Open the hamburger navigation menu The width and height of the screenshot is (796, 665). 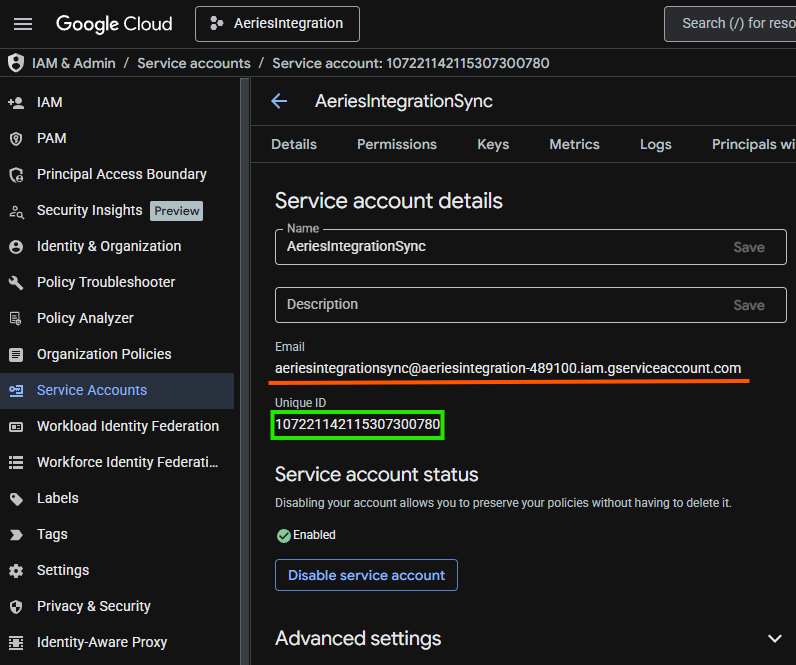click(x=23, y=24)
